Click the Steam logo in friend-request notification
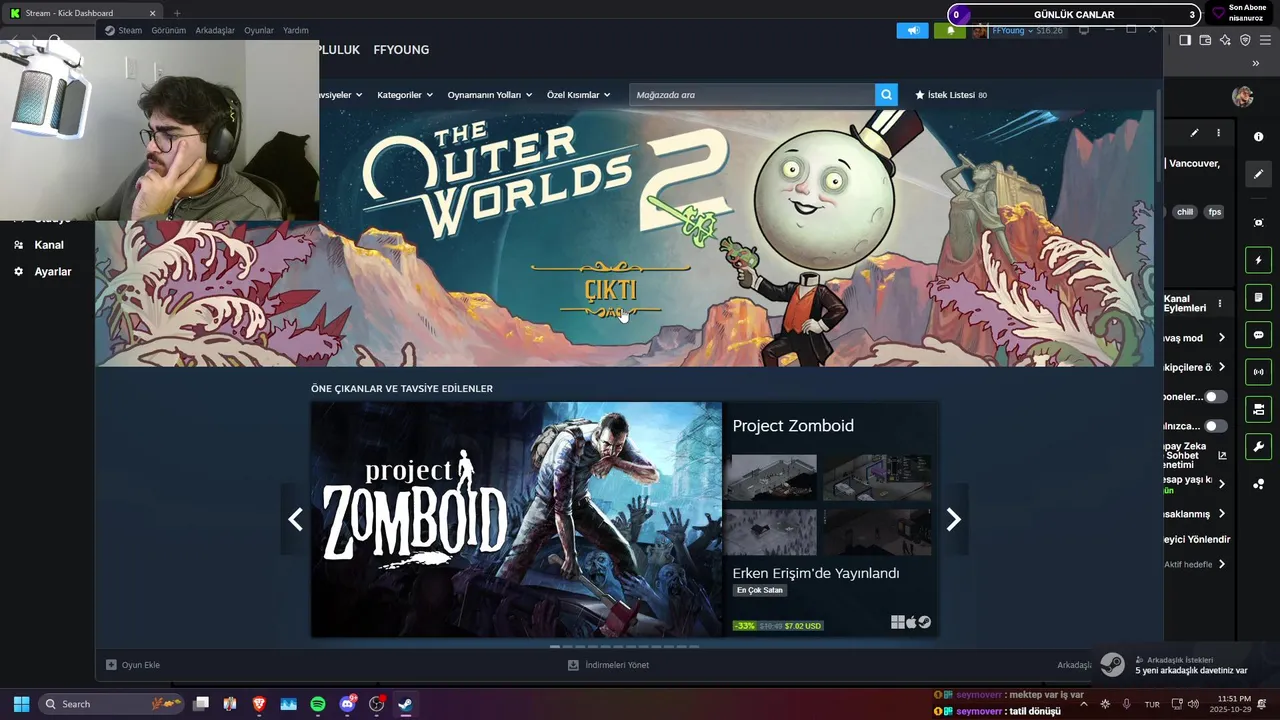 1112,665
